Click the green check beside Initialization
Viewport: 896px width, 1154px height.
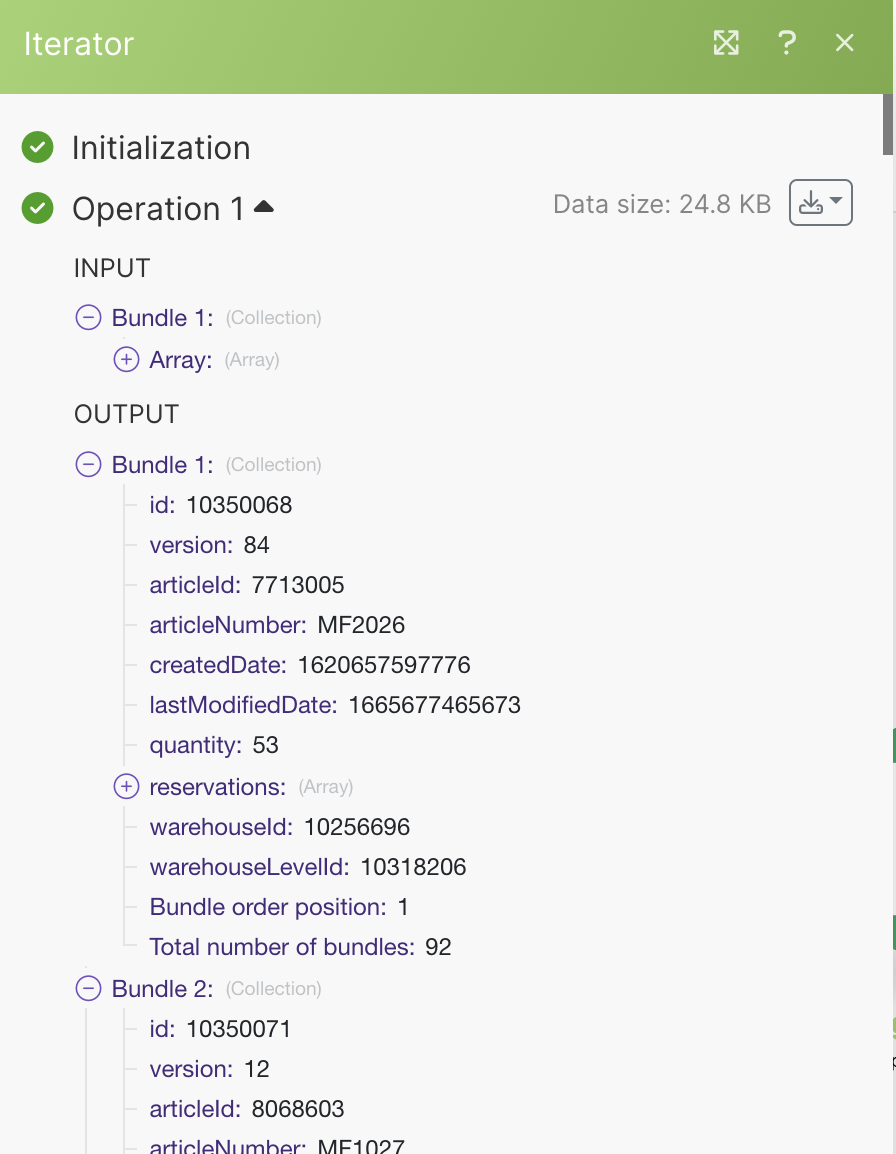point(38,147)
